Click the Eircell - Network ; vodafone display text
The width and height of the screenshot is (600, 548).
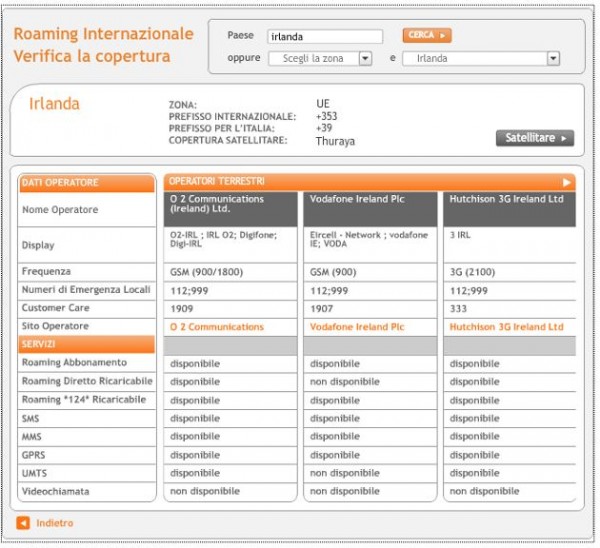point(369,239)
